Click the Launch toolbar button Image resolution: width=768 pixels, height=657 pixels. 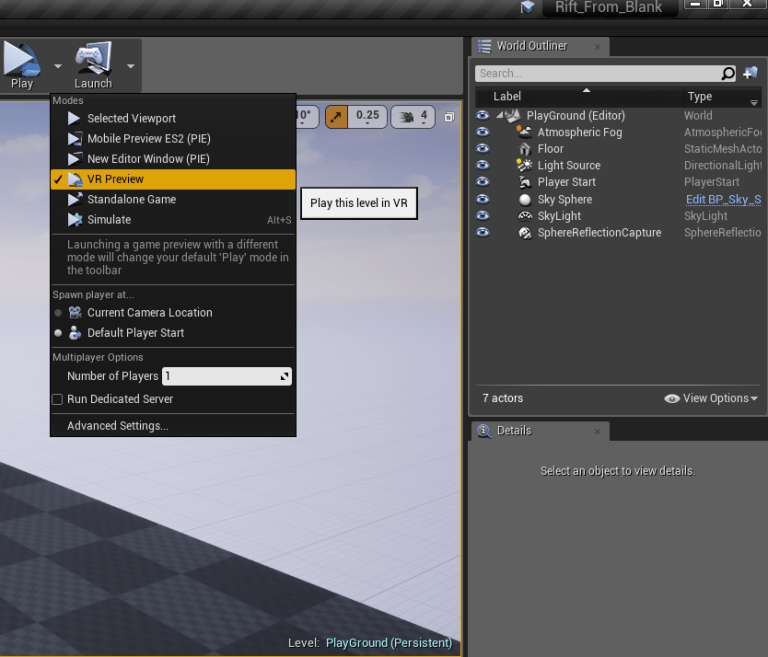[93, 65]
